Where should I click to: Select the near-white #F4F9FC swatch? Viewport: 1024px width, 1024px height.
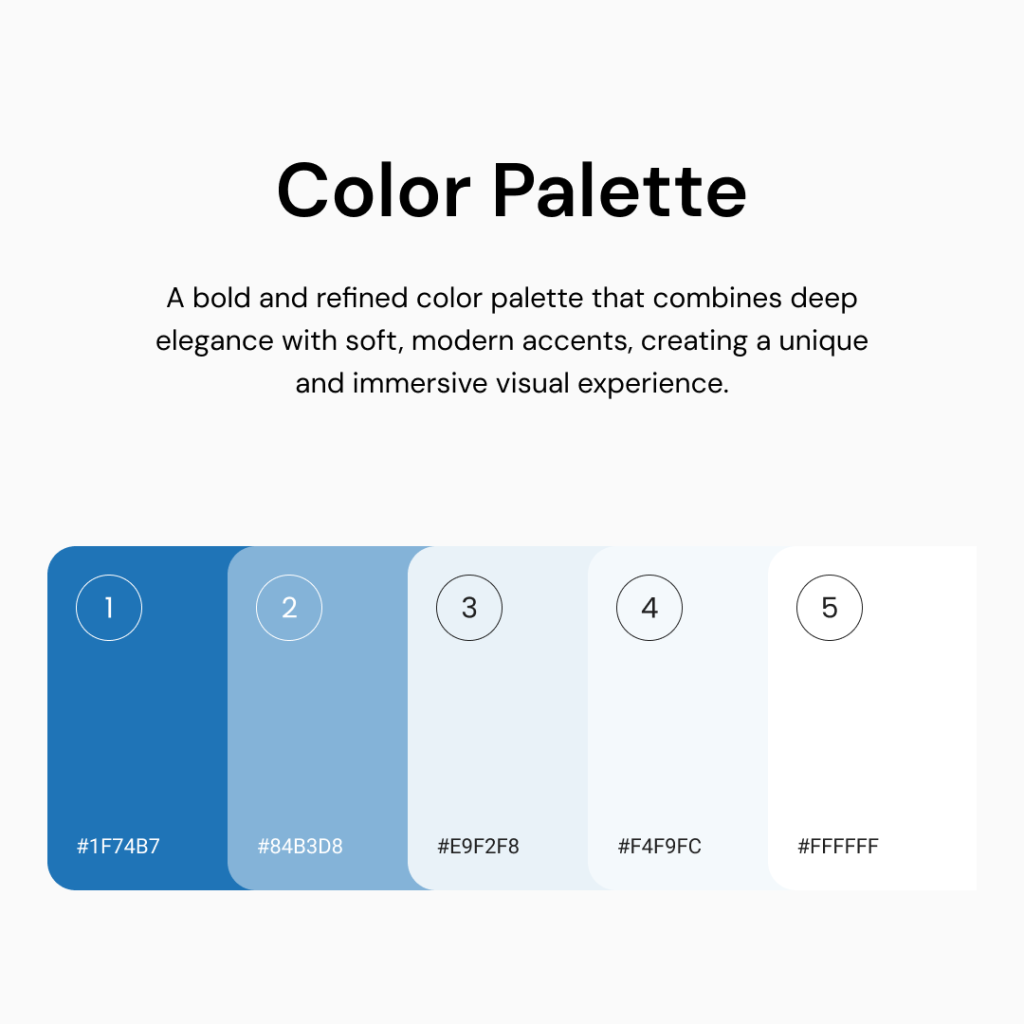point(679,718)
